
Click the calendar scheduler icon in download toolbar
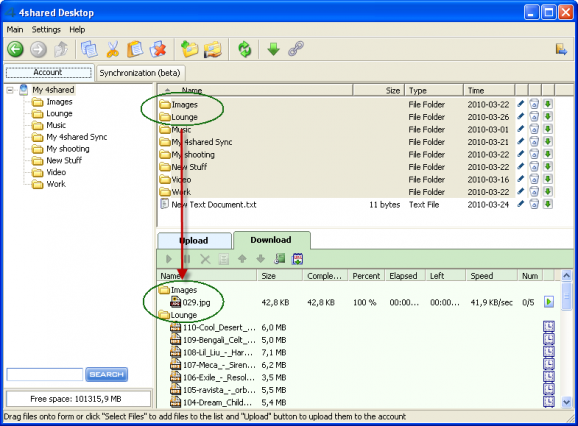point(297,259)
